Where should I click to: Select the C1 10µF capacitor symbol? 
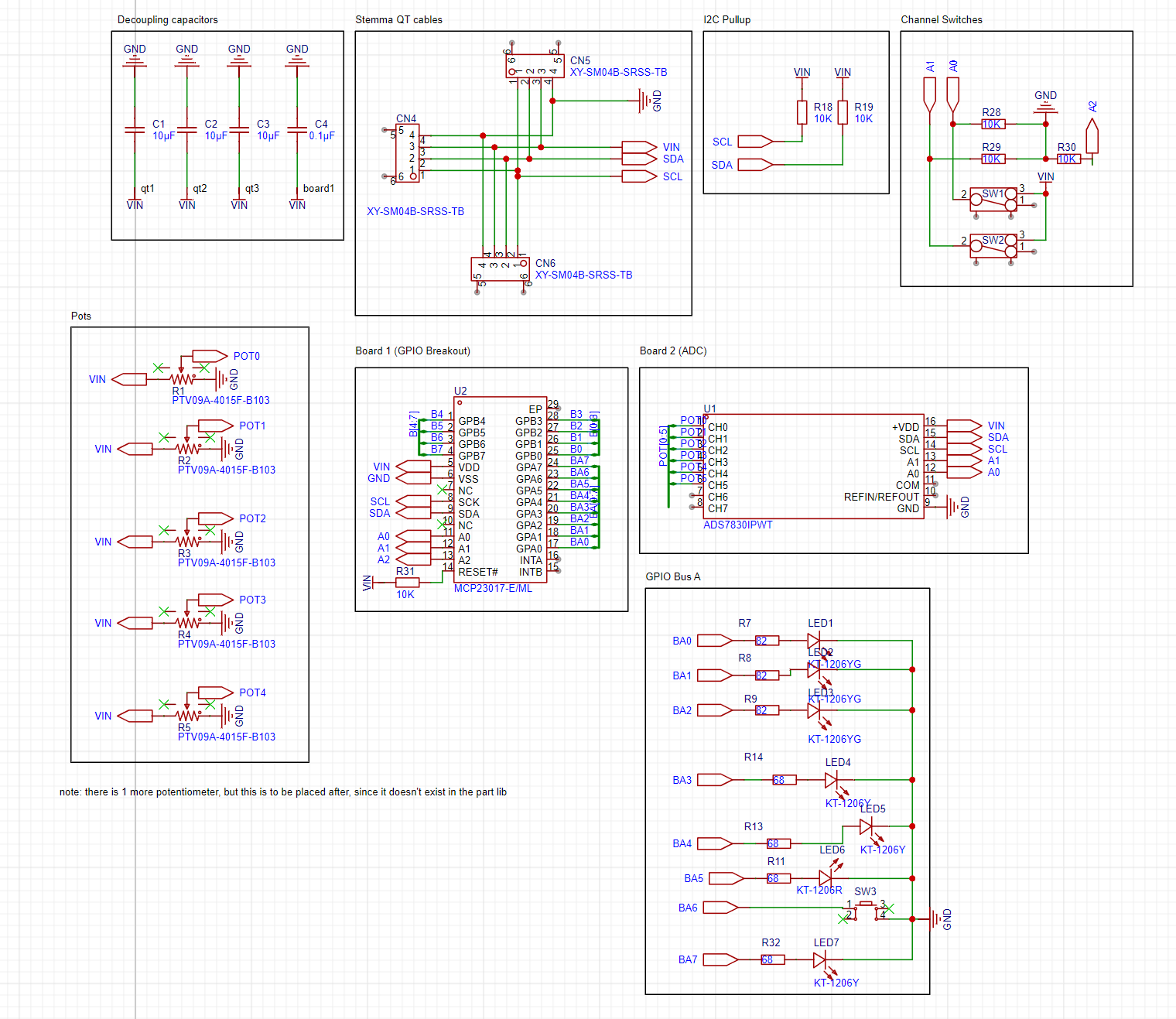click(135, 130)
